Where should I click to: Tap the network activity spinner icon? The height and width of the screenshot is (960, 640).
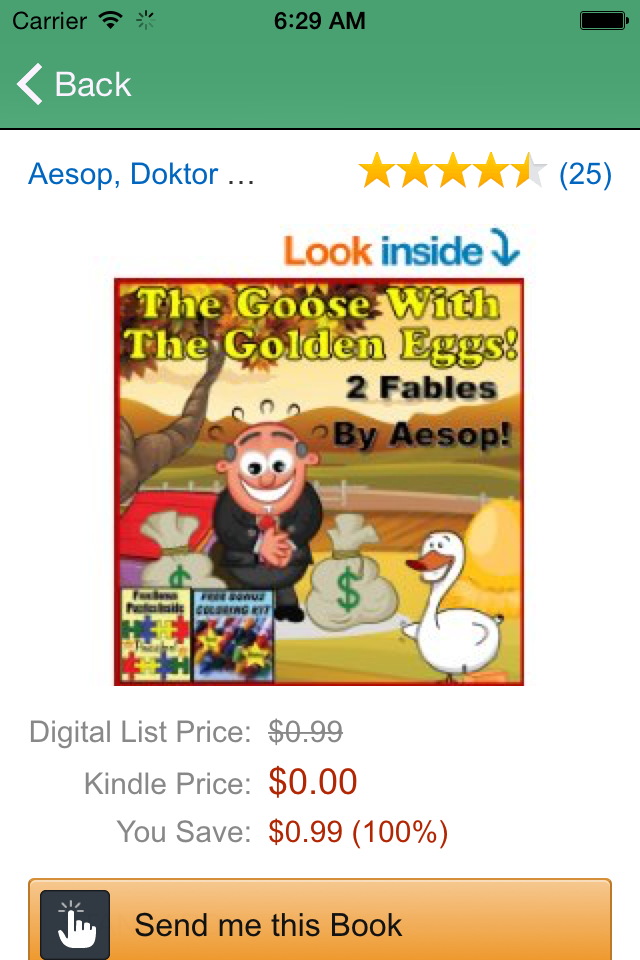pos(145,21)
